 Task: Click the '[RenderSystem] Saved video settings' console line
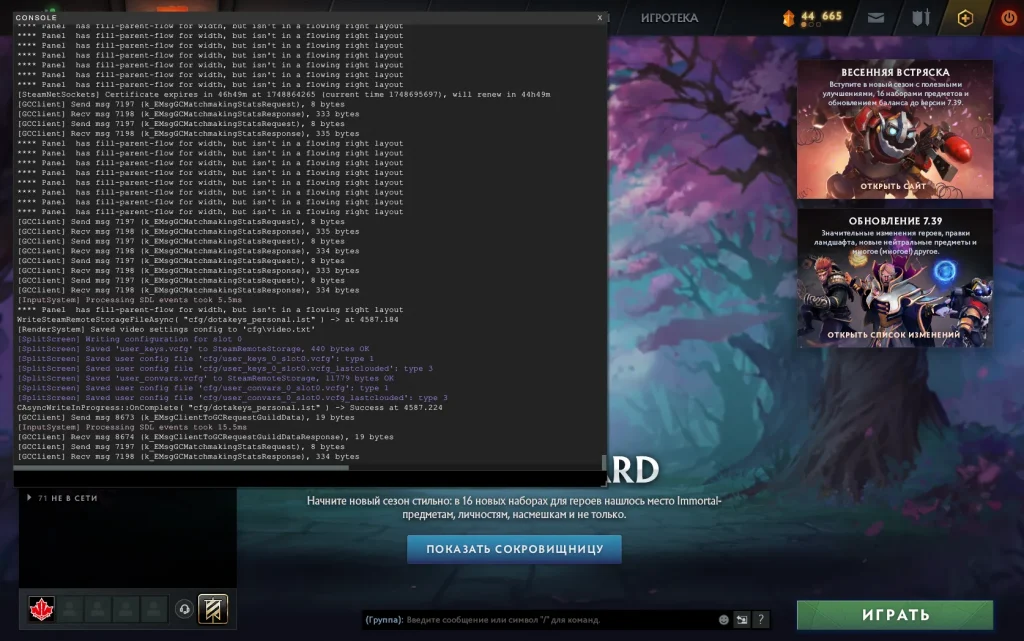(x=166, y=330)
